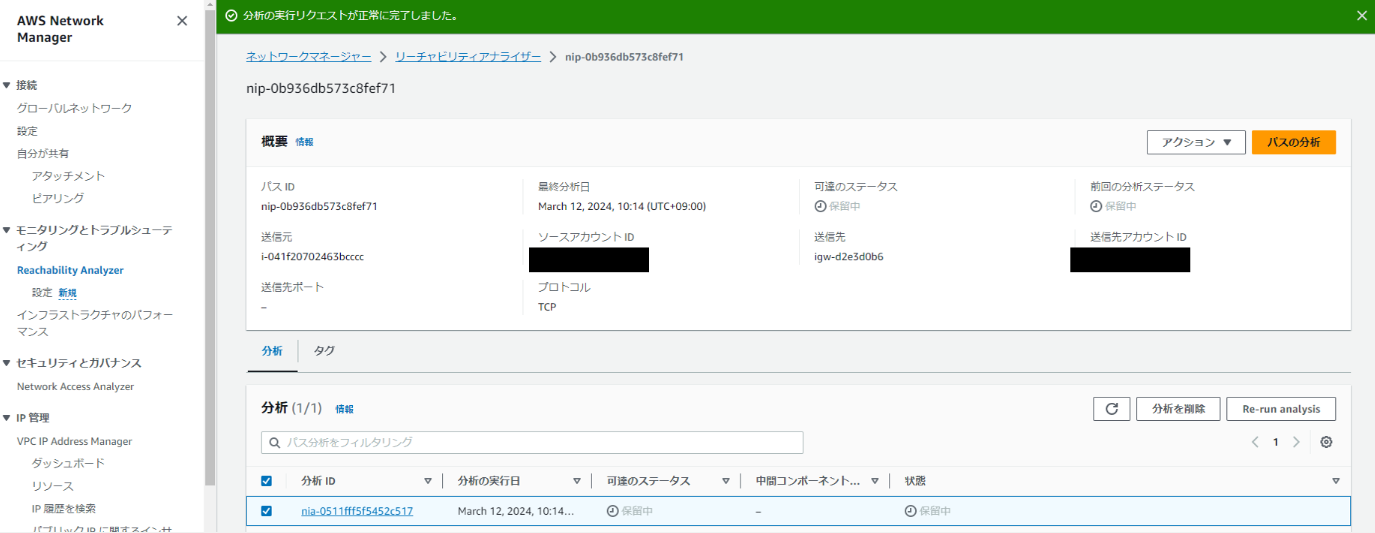Uncheck the nia-0511fff5f5452c517 row checkbox
This screenshot has height=533, width=1375.
[x=266, y=511]
